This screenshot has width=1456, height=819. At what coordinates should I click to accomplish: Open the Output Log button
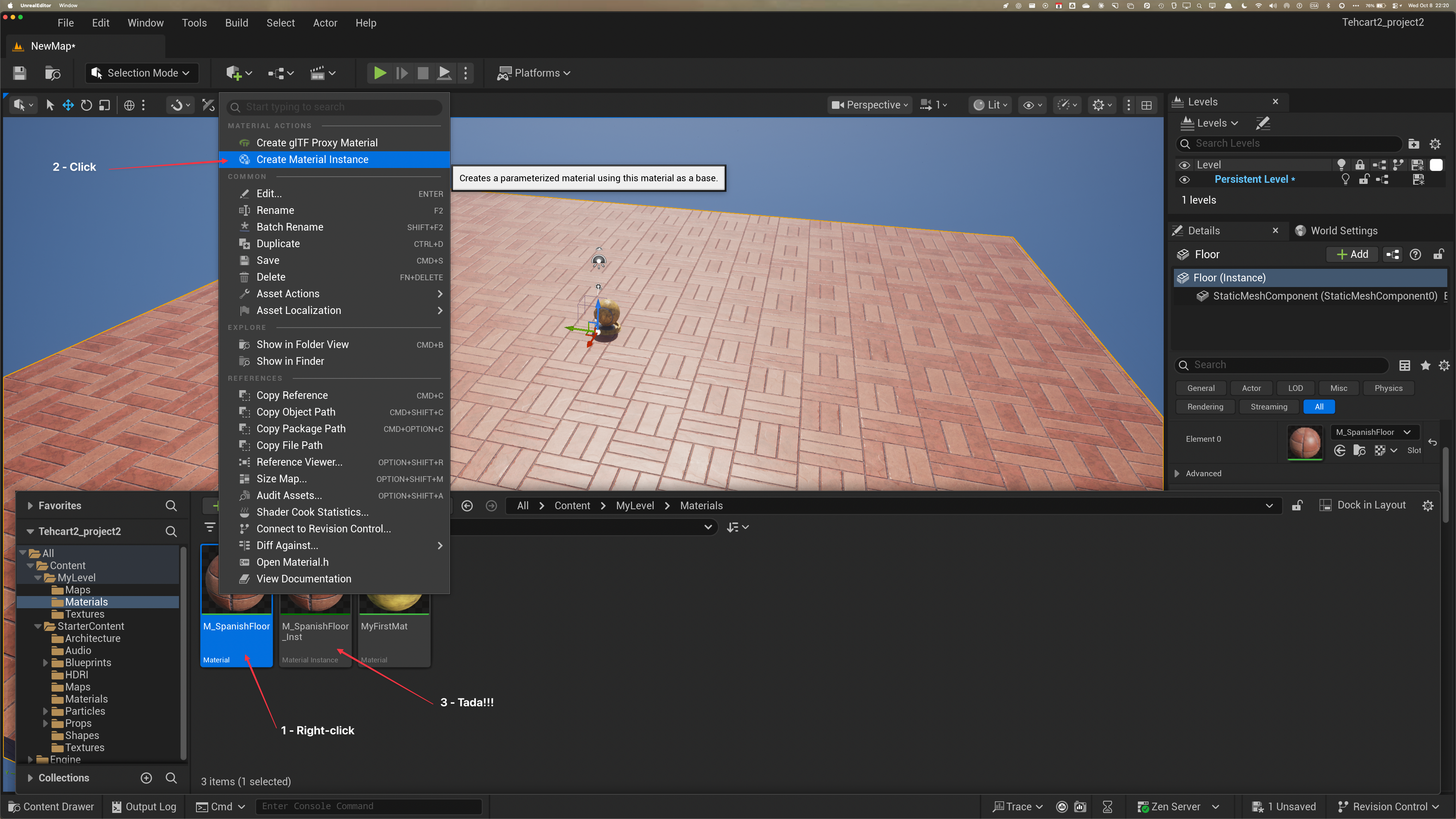click(x=144, y=806)
